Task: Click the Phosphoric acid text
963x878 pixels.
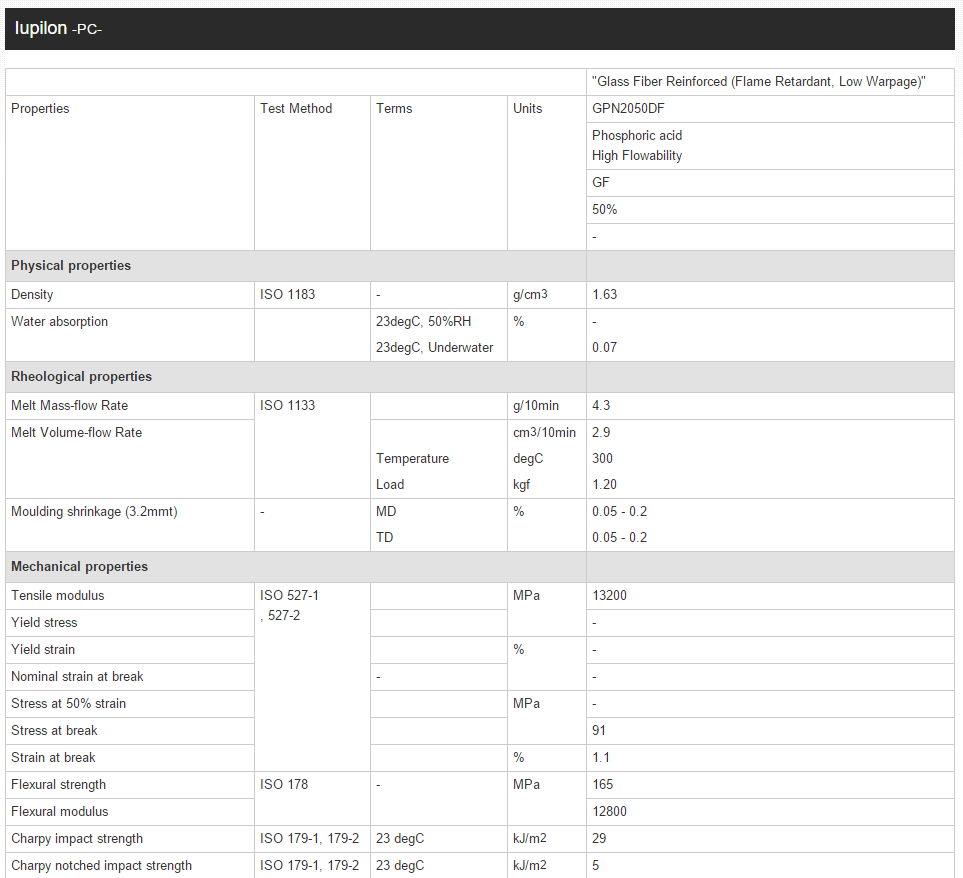Action: (x=637, y=136)
